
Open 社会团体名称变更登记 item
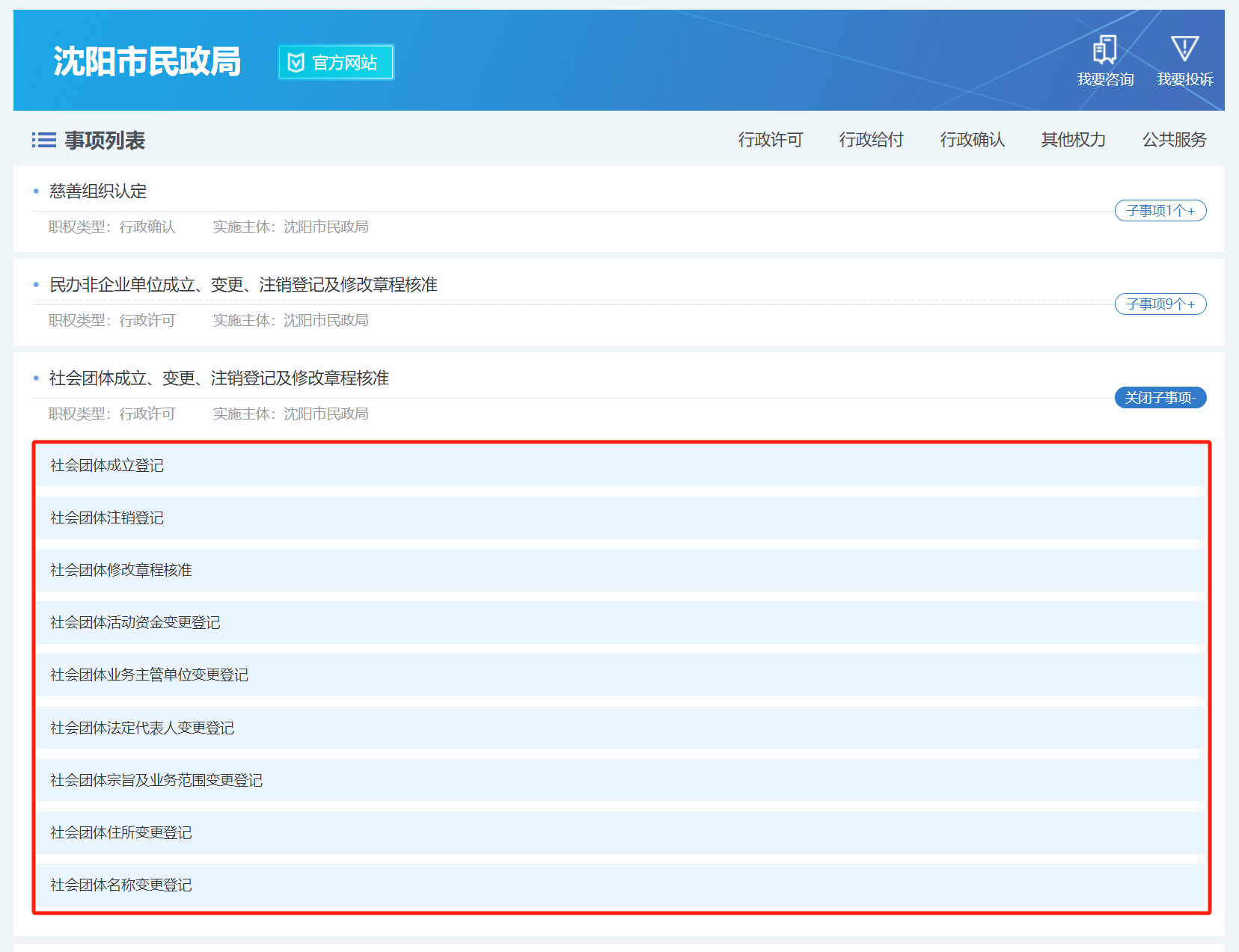(x=121, y=885)
